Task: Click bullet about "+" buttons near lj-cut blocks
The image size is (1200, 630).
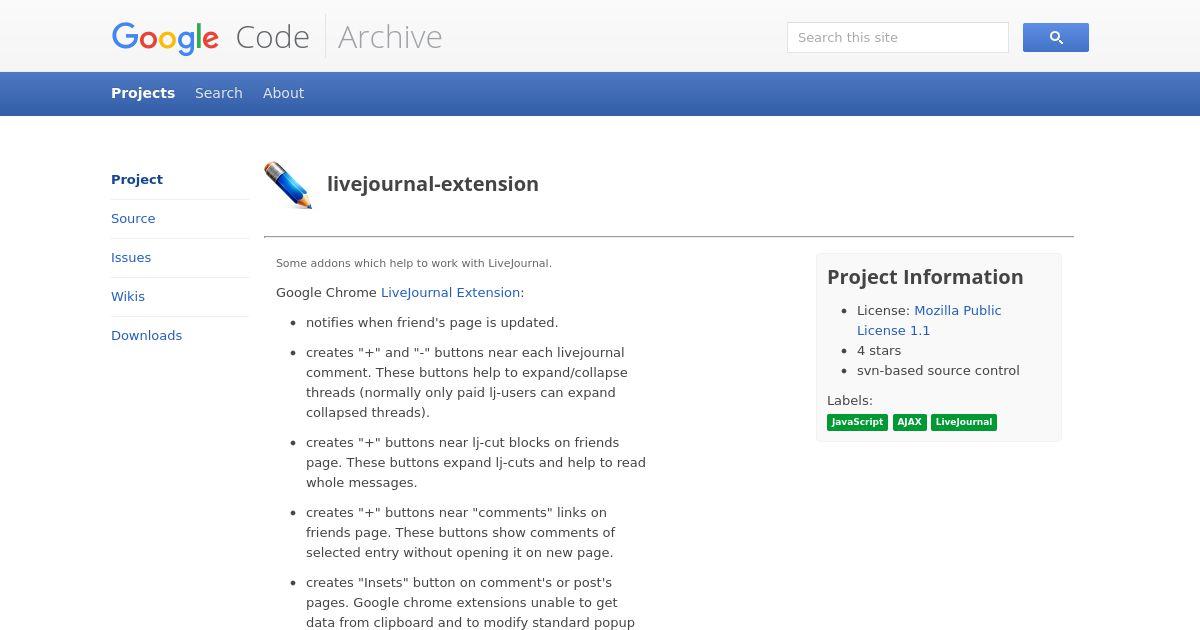Action: (476, 463)
